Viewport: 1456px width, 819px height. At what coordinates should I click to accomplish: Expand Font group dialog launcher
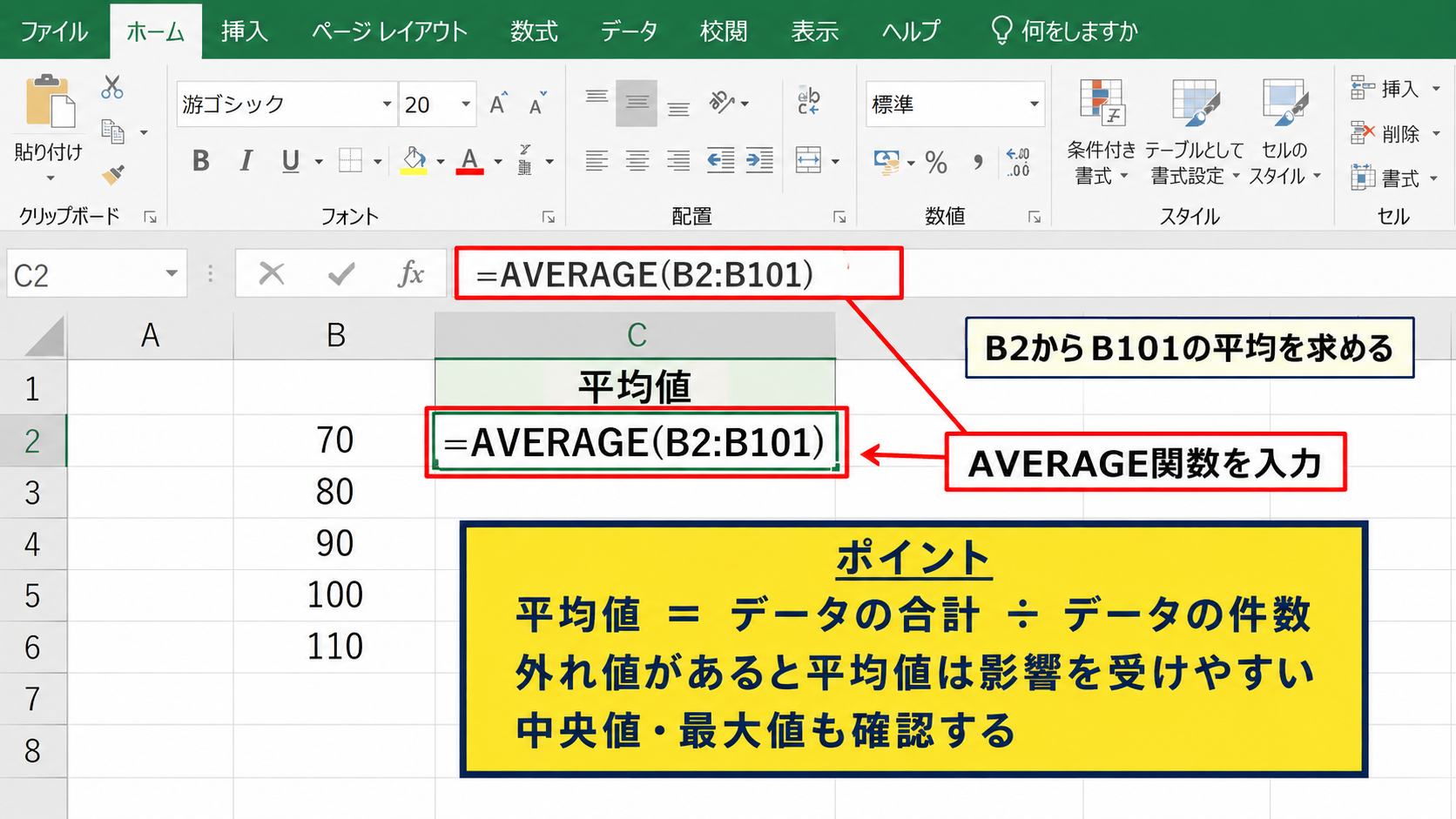[549, 217]
